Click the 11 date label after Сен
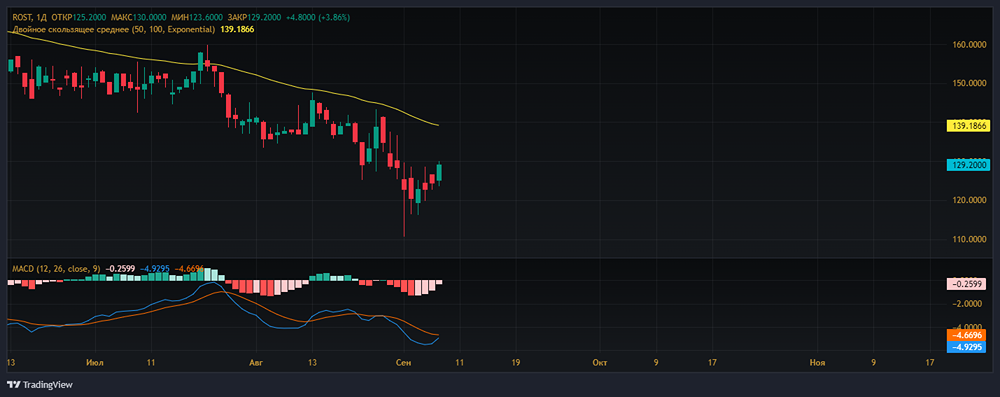The image size is (1000, 397). [x=459, y=363]
